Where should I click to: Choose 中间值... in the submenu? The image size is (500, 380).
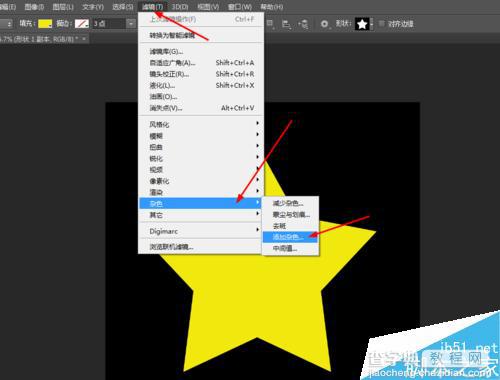tap(290, 248)
